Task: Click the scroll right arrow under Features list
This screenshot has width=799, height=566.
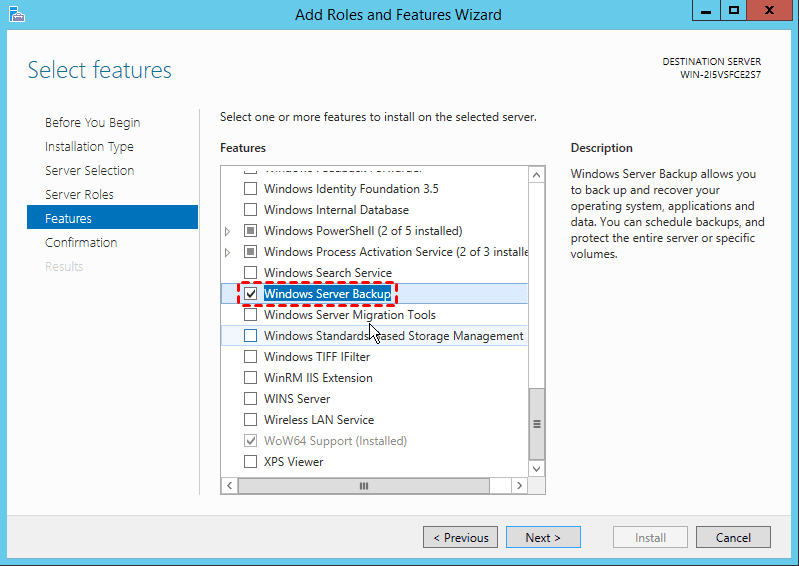Action: coord(519,486)
